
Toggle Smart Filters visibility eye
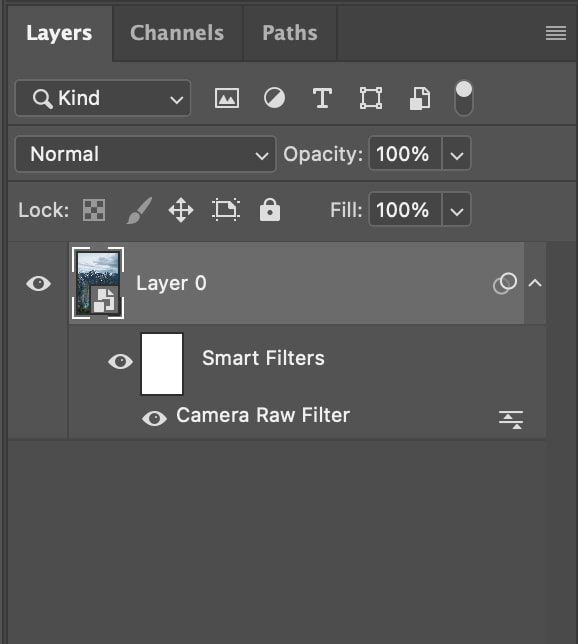[120, 361]
